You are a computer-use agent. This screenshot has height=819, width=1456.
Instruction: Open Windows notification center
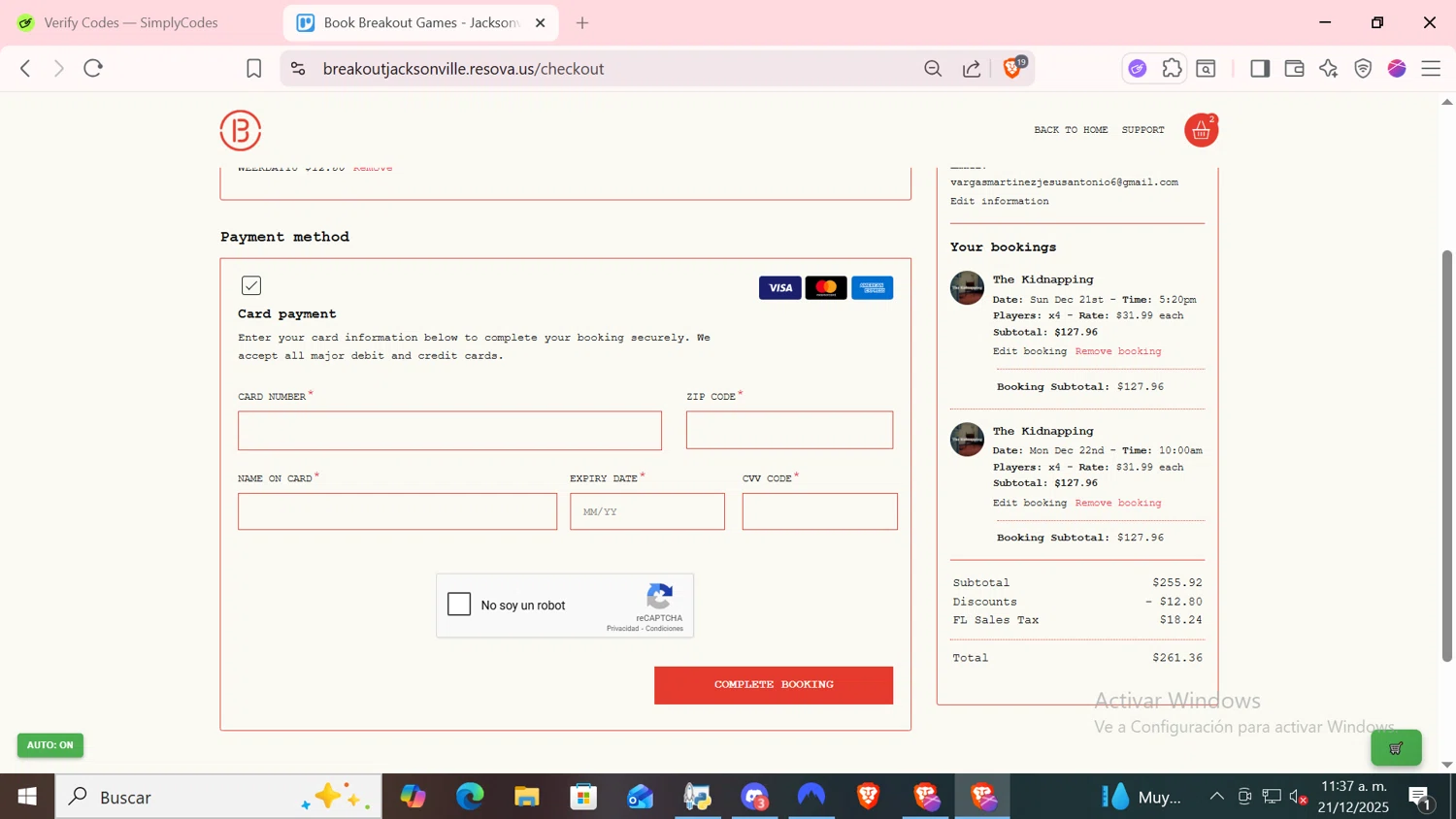click(x=1421, y=798)
